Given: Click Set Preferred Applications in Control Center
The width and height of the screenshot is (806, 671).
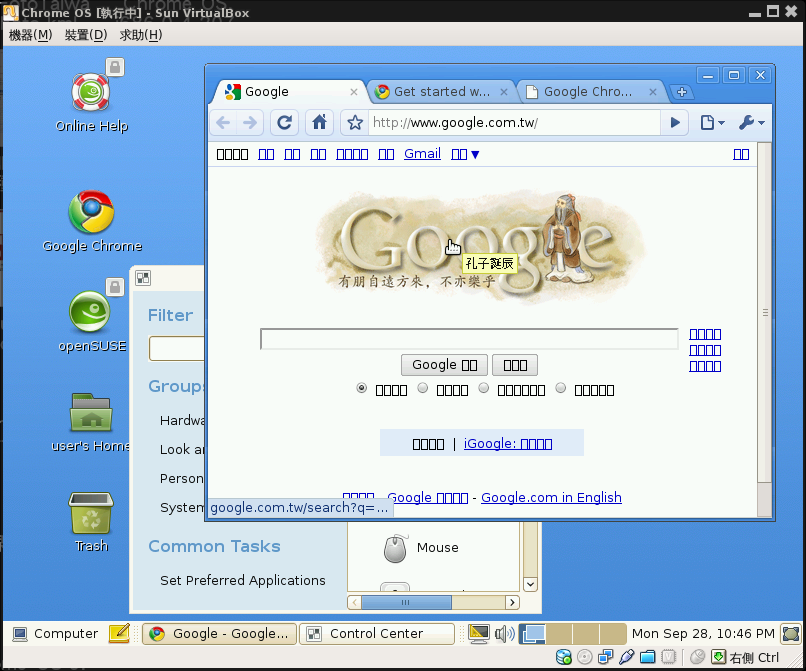Looking at the screenshot, I should coord(243,580).
